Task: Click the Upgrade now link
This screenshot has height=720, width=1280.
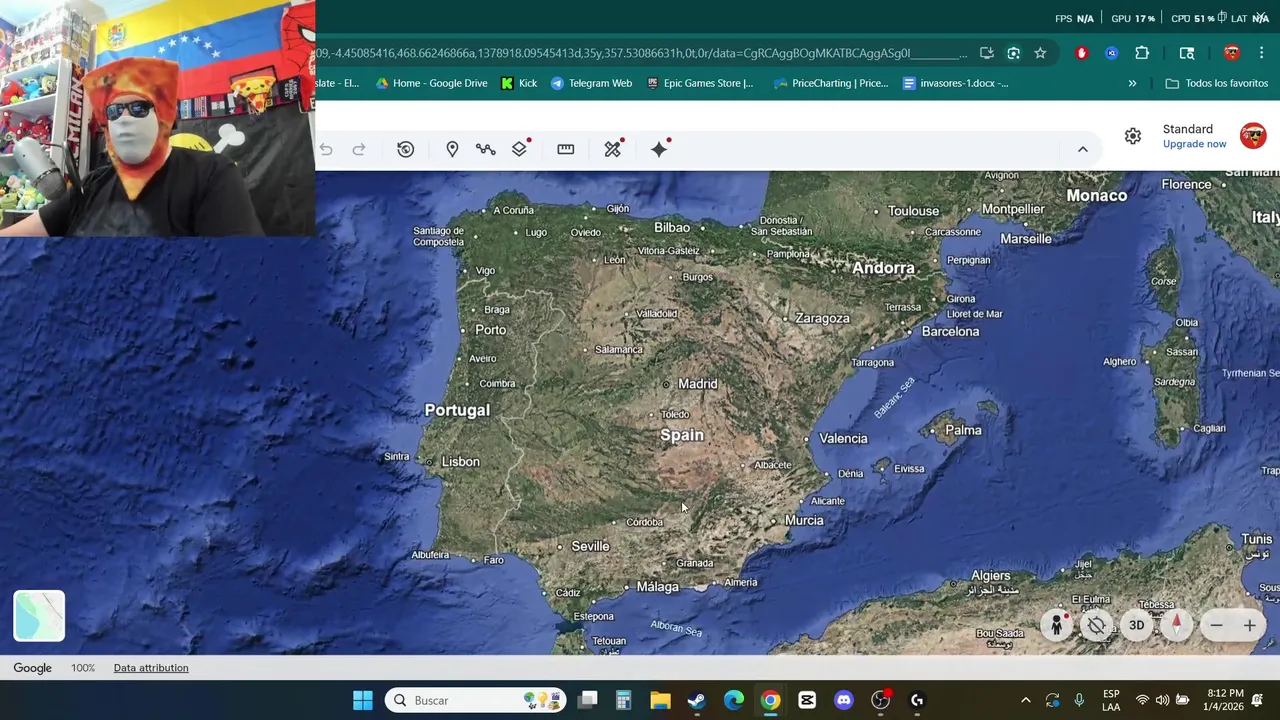Action: 1194,144
